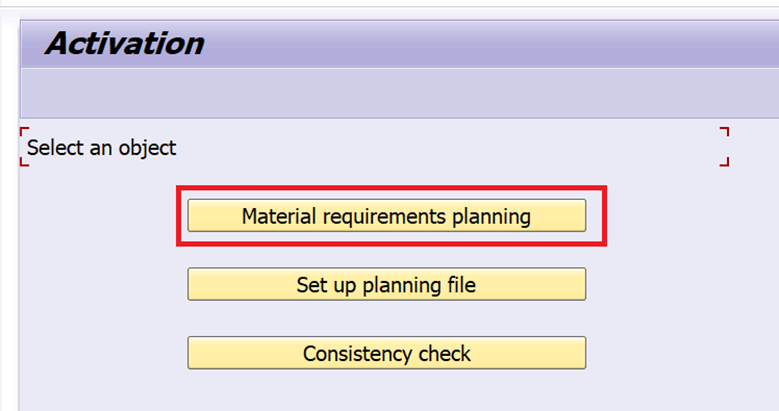
Task: Click the bottom-left red frame corner bracket
Action: tap(24, 162)
